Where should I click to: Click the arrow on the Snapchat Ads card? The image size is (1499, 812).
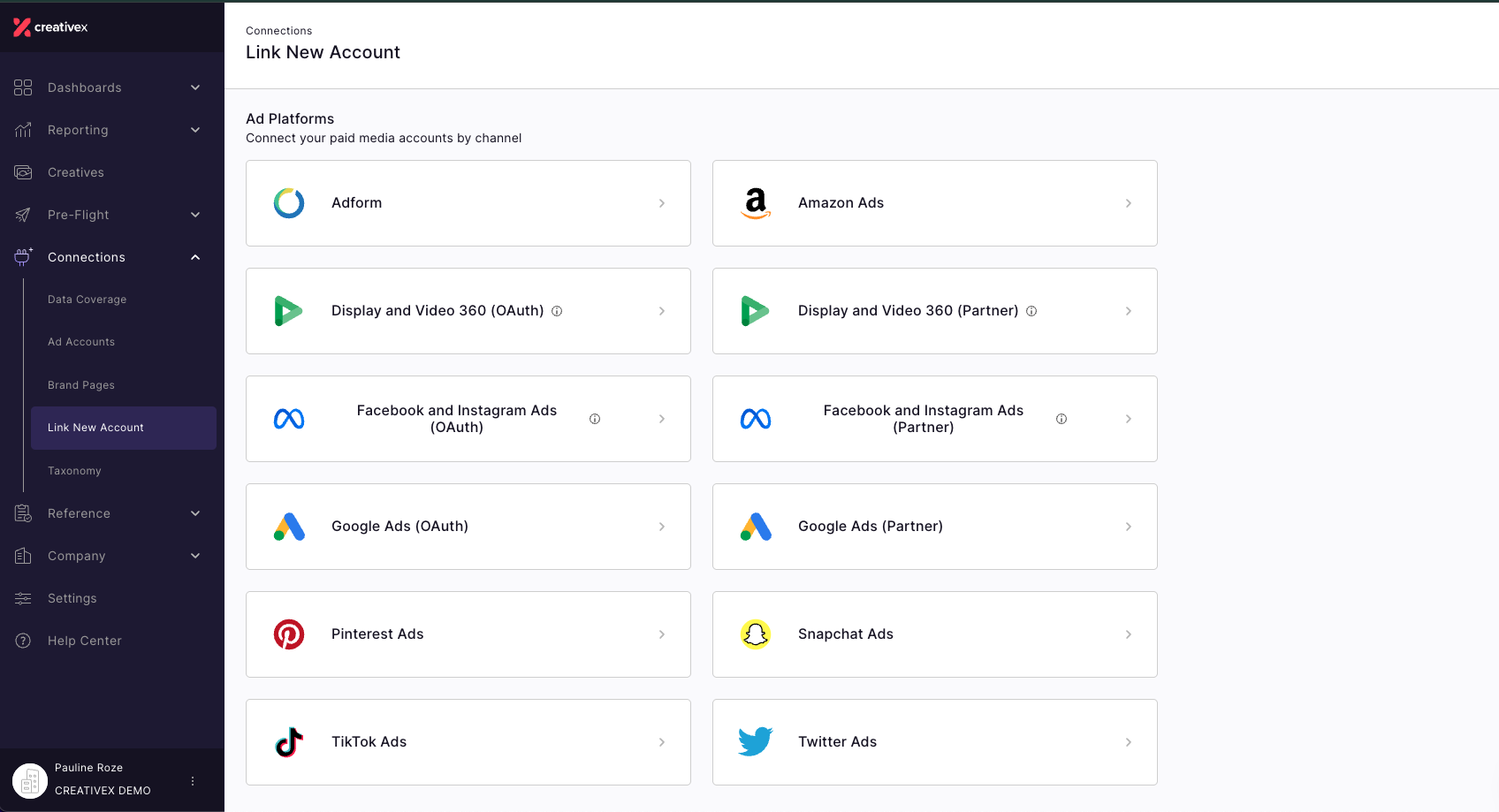[x=1129, y=634]
